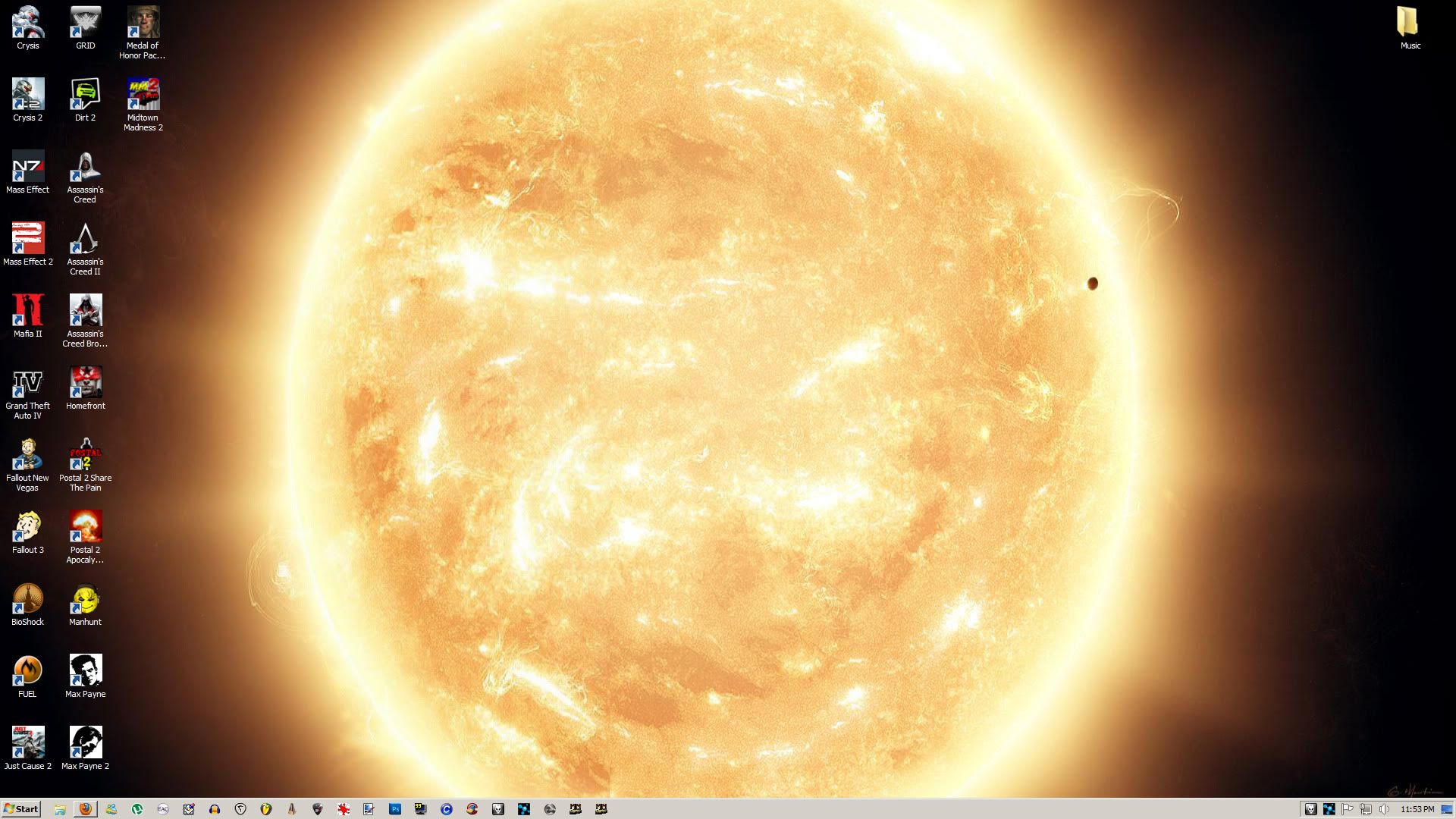
Task: Click the Start button
Action: [x=20, y=809]
